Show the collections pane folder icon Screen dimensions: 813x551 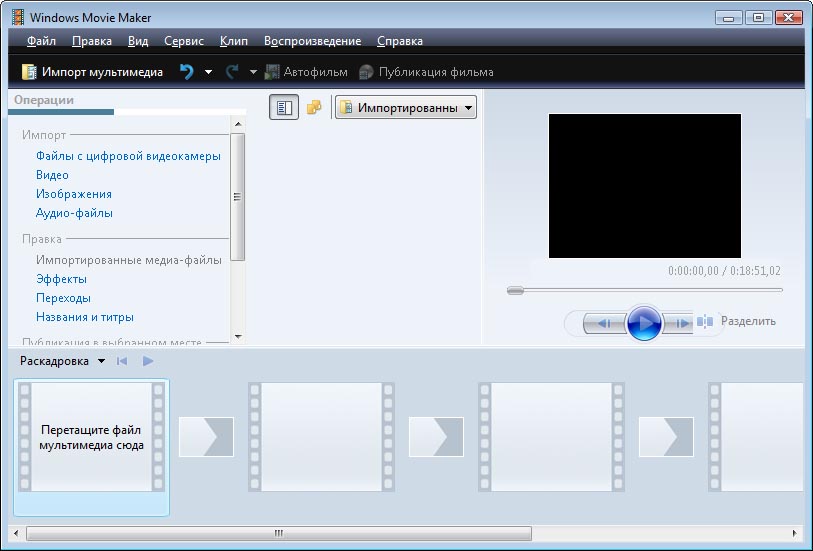(x=314, y=107)
